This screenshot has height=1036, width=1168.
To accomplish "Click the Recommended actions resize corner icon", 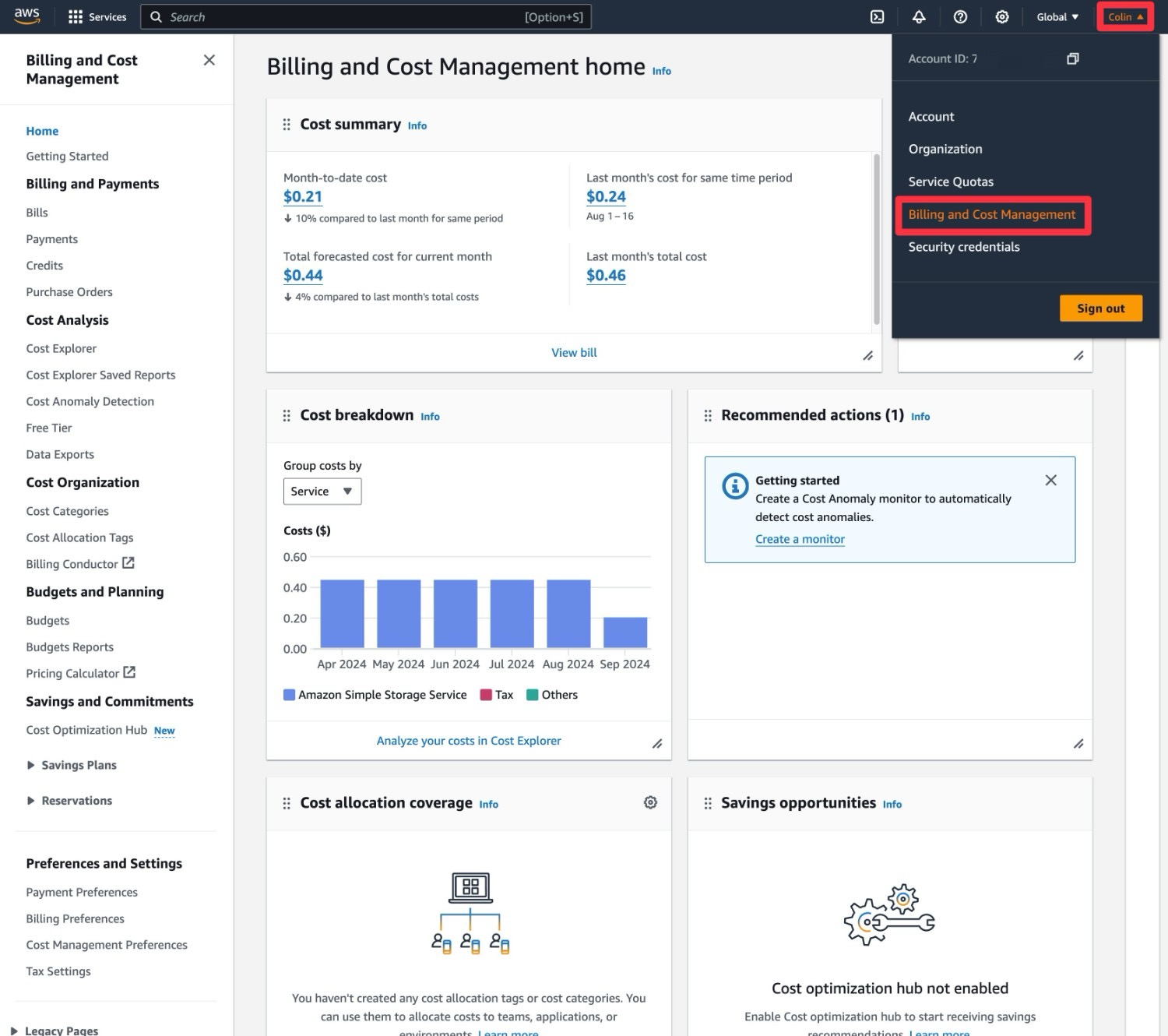I will (x=1078, y=744).
